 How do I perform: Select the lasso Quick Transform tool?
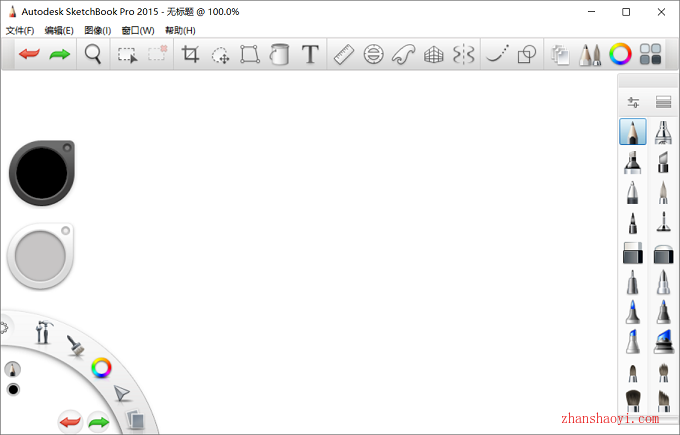220,55
